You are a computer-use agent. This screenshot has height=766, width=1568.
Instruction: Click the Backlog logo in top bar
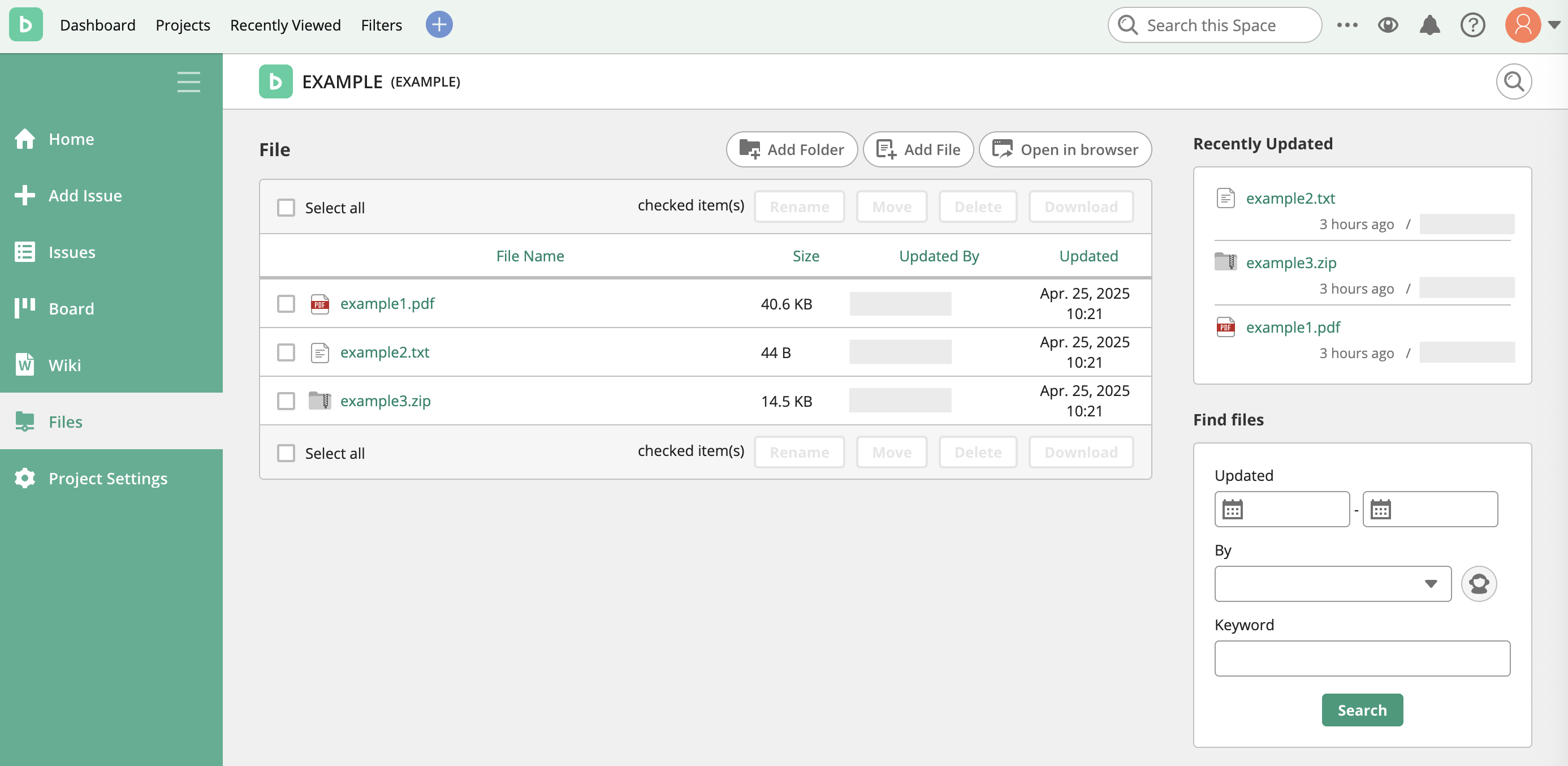(25, 25)
